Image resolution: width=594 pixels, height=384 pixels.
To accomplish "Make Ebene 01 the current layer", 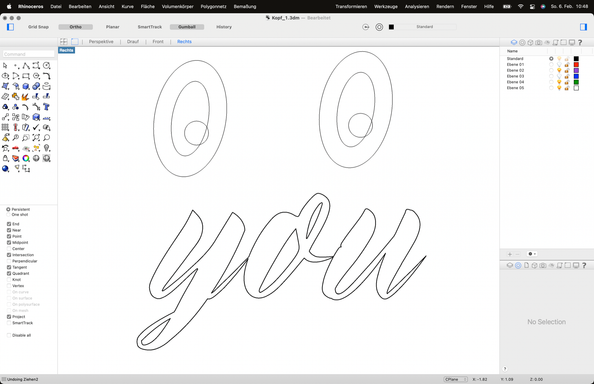I will [551, 64].
